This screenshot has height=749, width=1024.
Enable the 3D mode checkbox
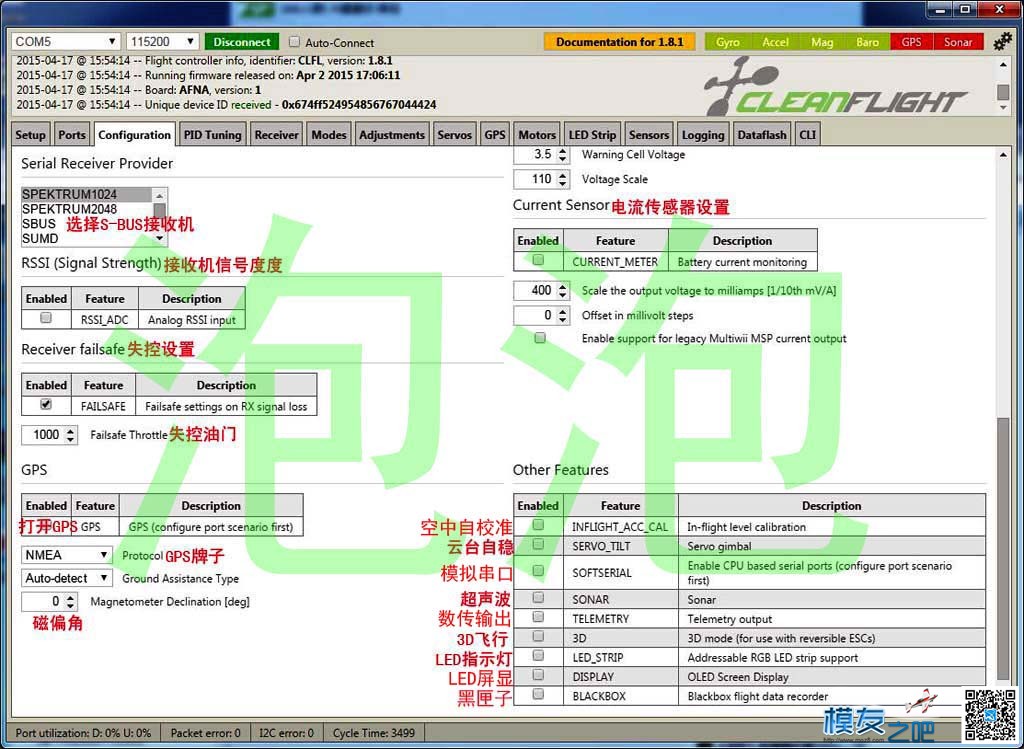[x=538, y=635]
